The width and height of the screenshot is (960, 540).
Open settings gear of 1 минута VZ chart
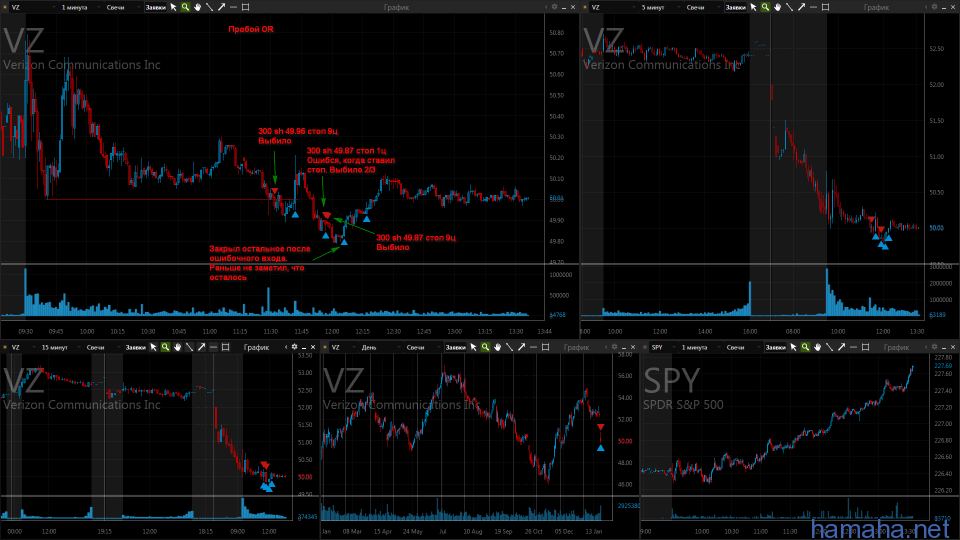[554, 7]
